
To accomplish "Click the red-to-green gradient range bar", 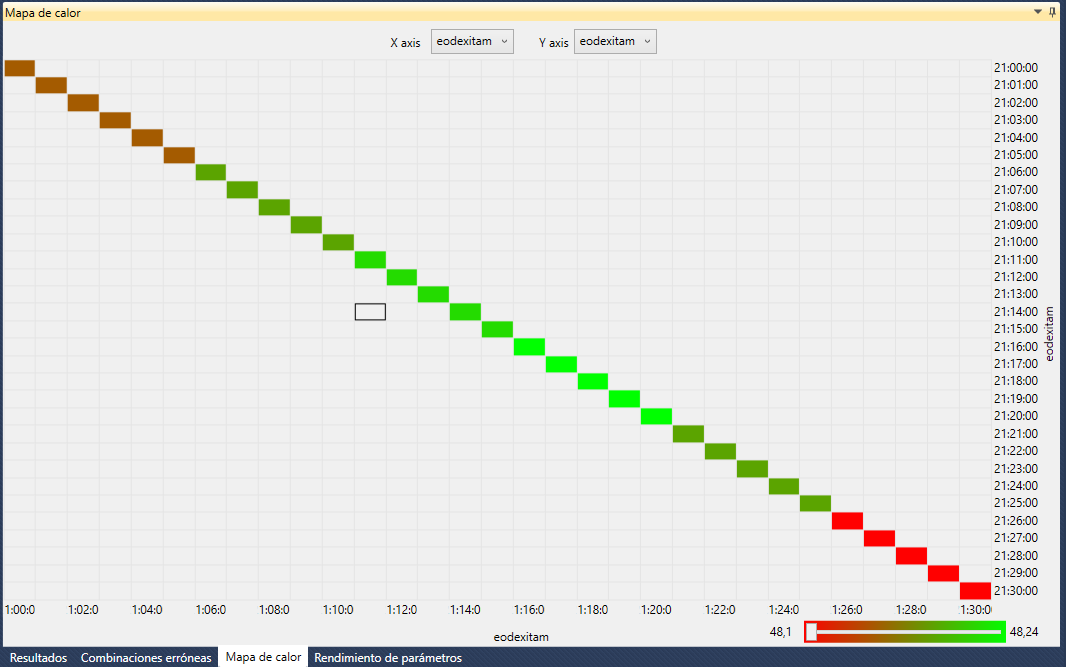I will 905,632.
